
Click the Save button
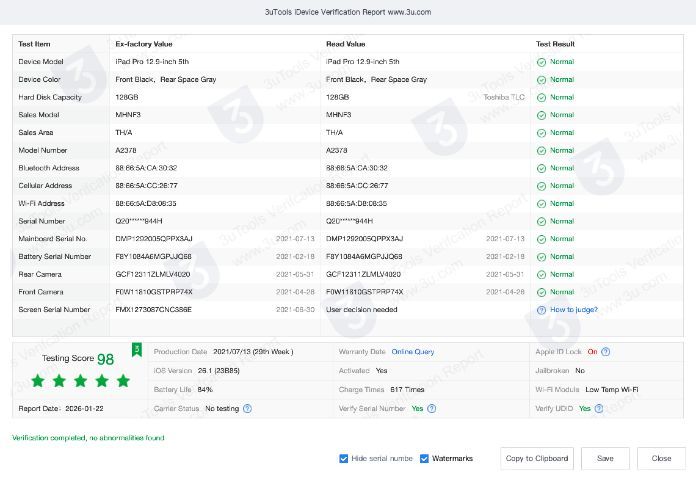(x=605, y=459)
